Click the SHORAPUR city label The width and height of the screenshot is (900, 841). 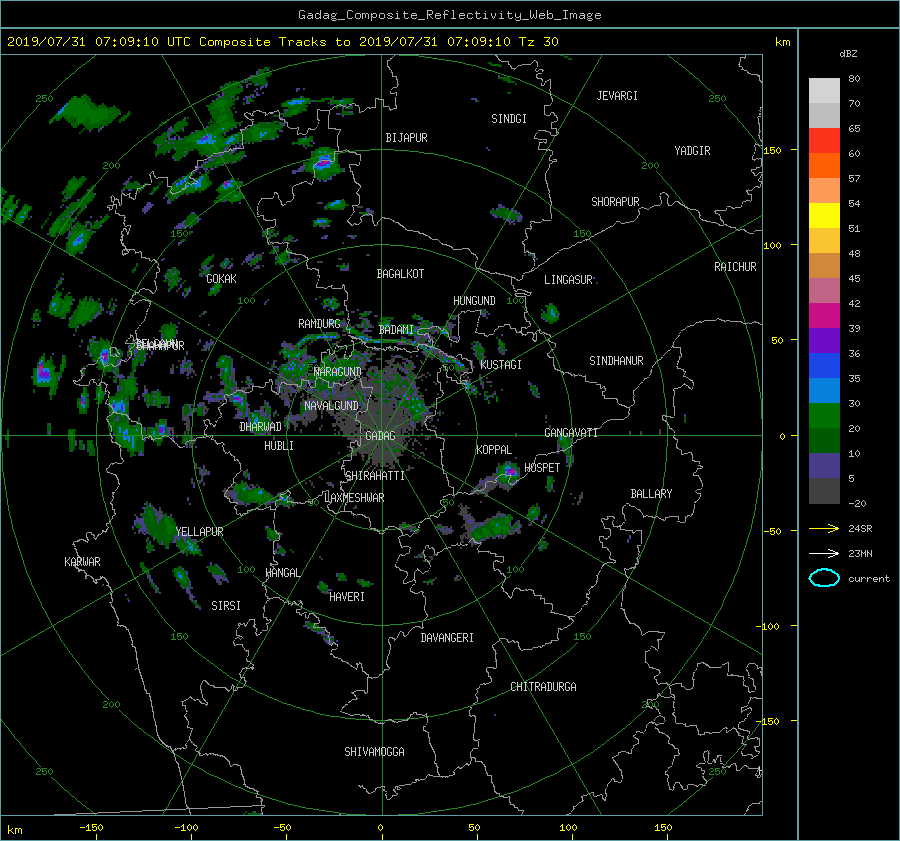(615, 202)
